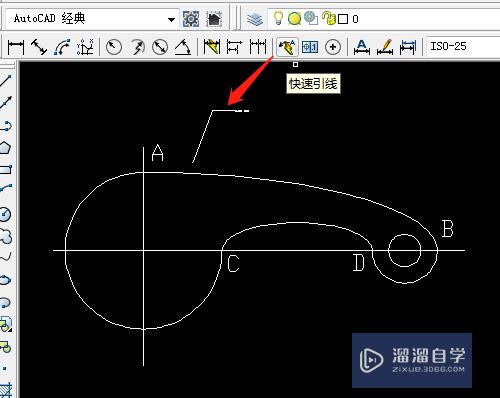
Task: Select the Baseline dimension tool
Action: click(235, 47)
